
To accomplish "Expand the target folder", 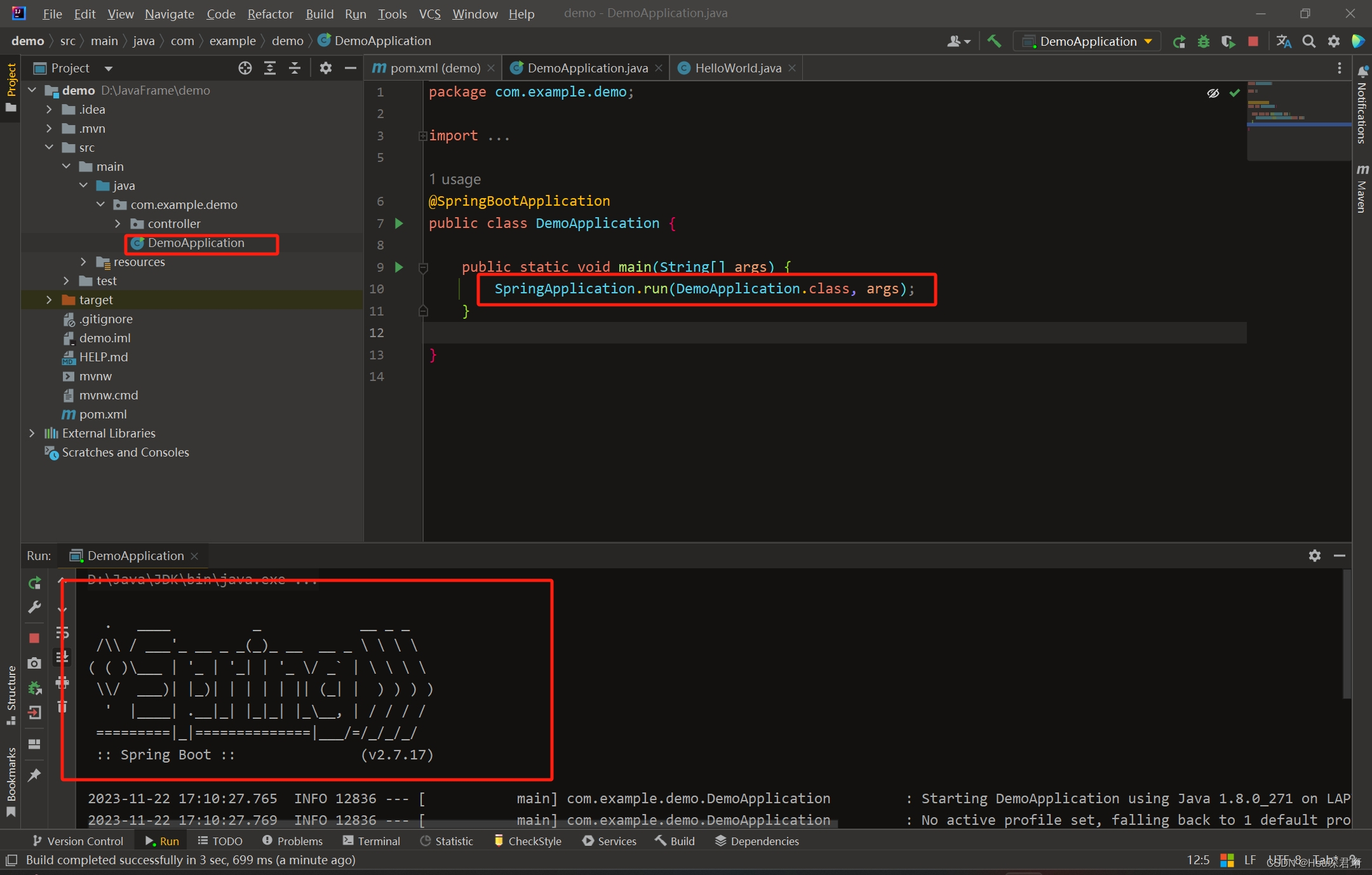I will click(x=49, y=300).
